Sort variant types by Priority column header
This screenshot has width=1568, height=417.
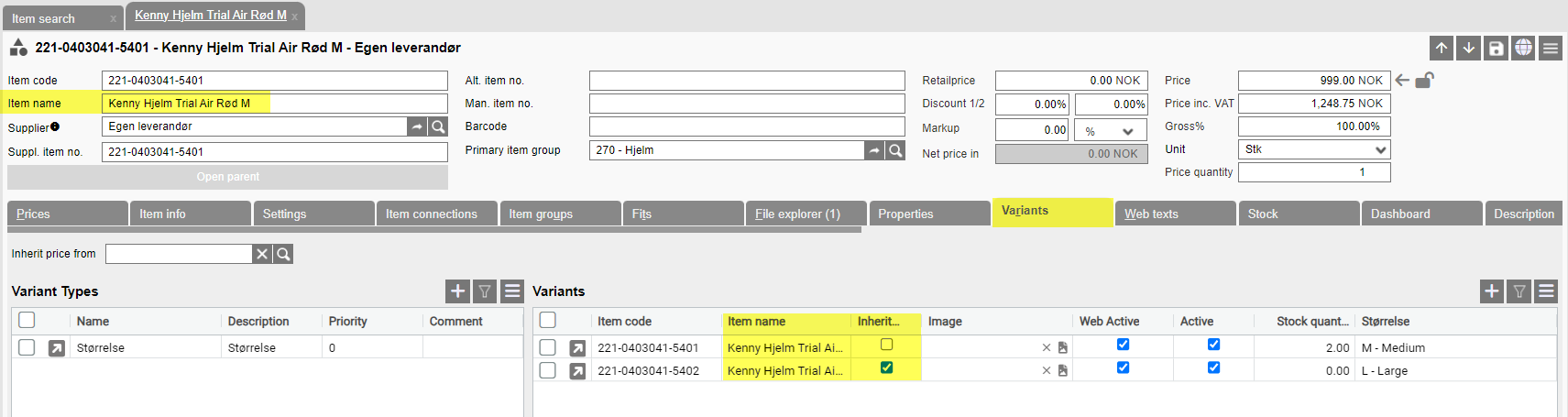372,322
